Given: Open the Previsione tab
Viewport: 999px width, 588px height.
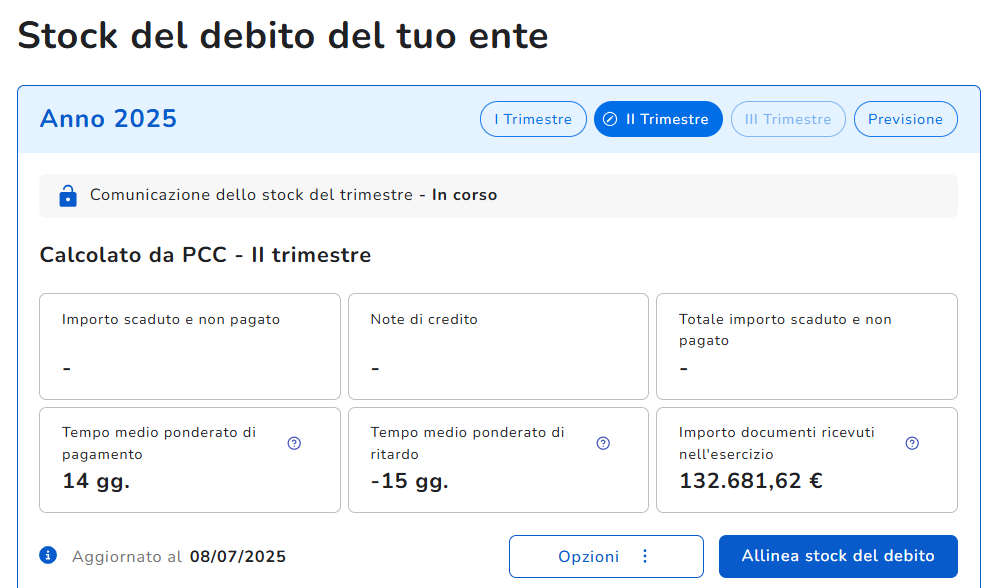Looking at the screenshot, I should [x=905, y=119].
